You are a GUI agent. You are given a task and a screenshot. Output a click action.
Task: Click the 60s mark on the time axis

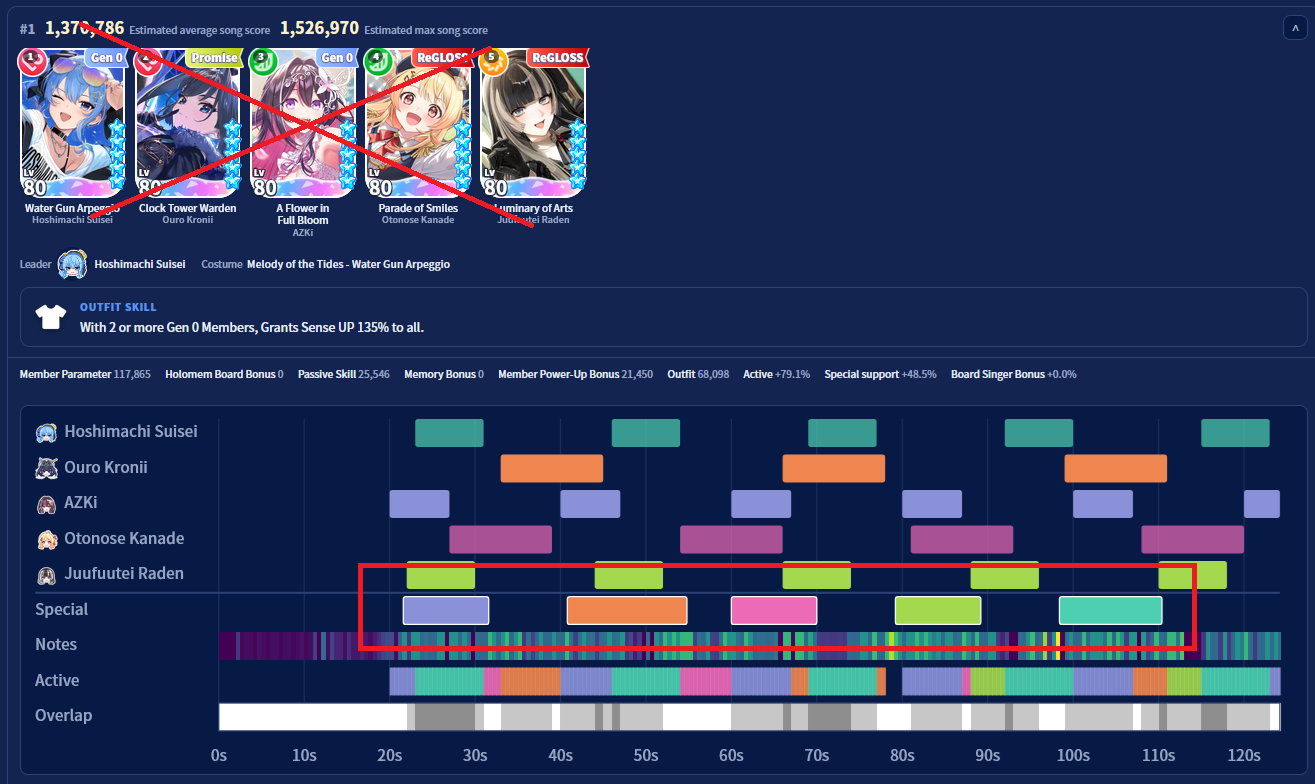tap(731, 755)
